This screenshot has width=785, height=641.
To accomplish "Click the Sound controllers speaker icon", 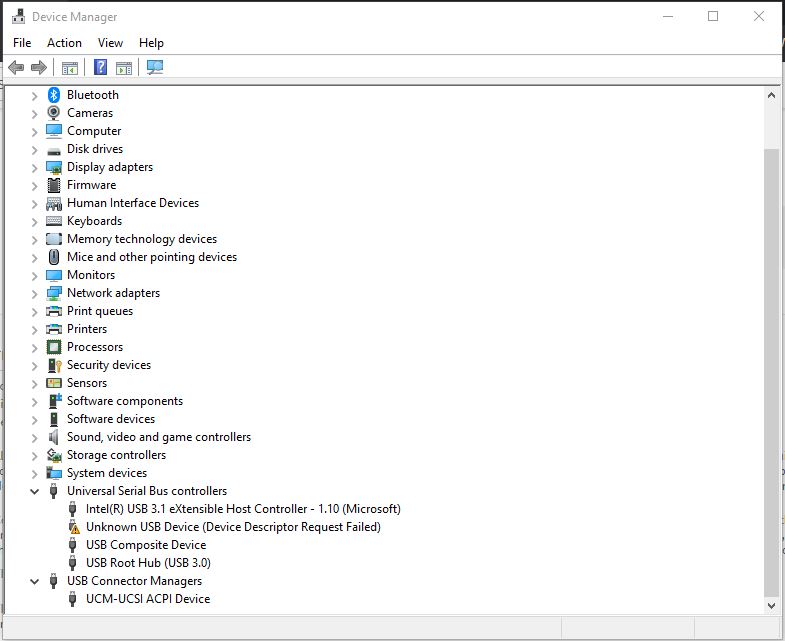I will [54, 437].
